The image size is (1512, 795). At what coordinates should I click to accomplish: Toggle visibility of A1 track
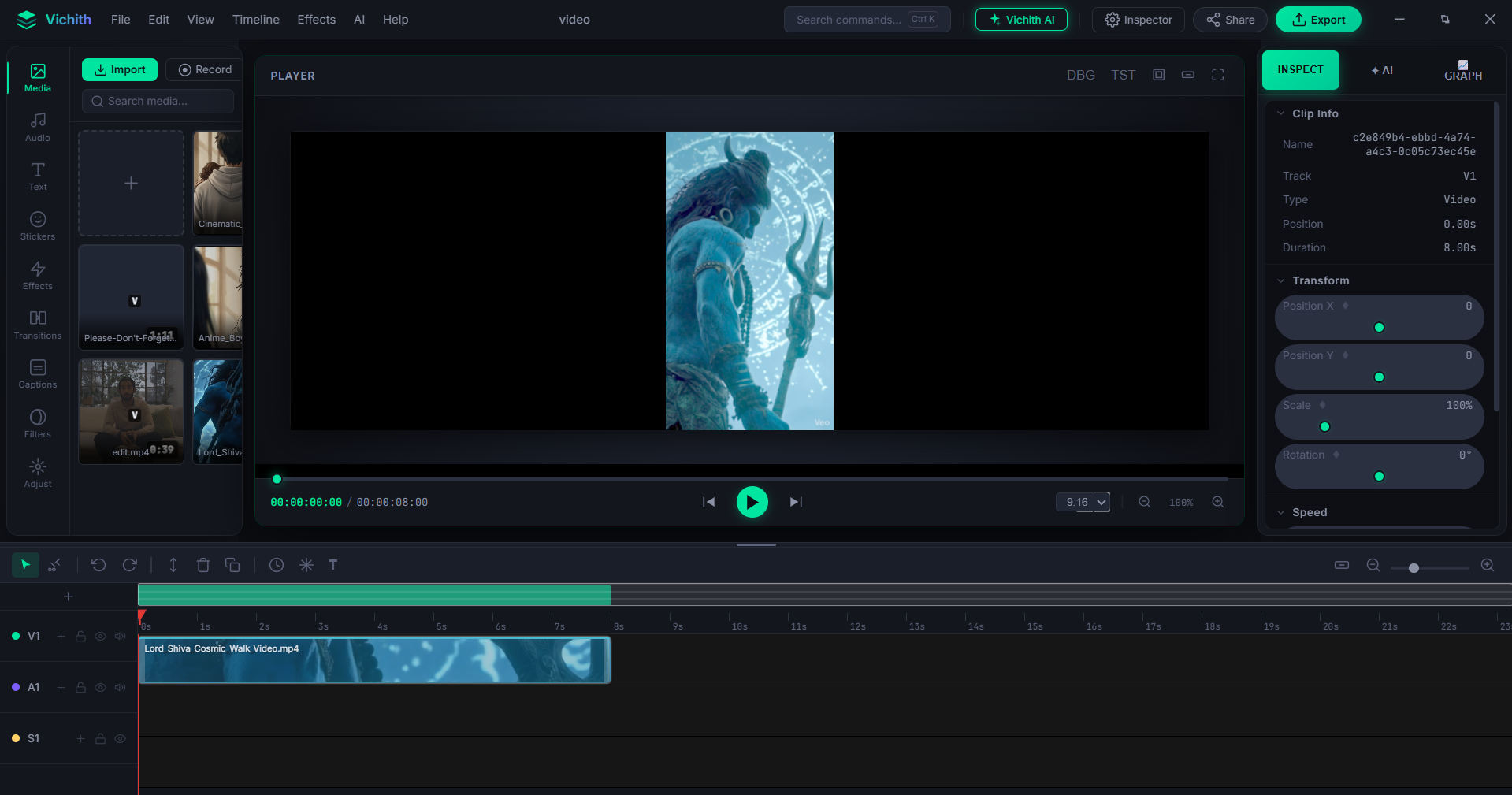(100, 687)
